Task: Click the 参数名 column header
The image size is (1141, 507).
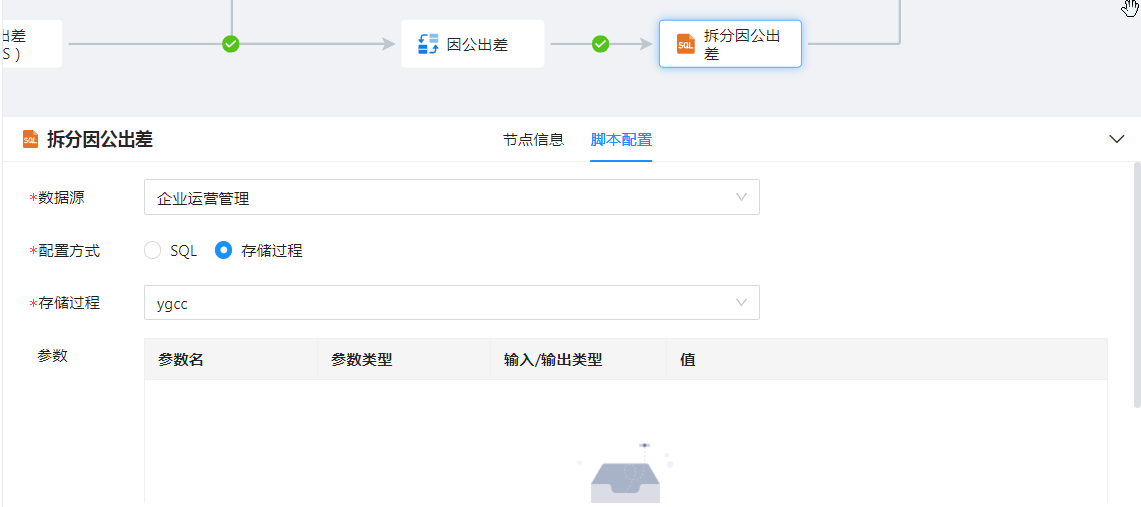Action: (x=181, y=360)
